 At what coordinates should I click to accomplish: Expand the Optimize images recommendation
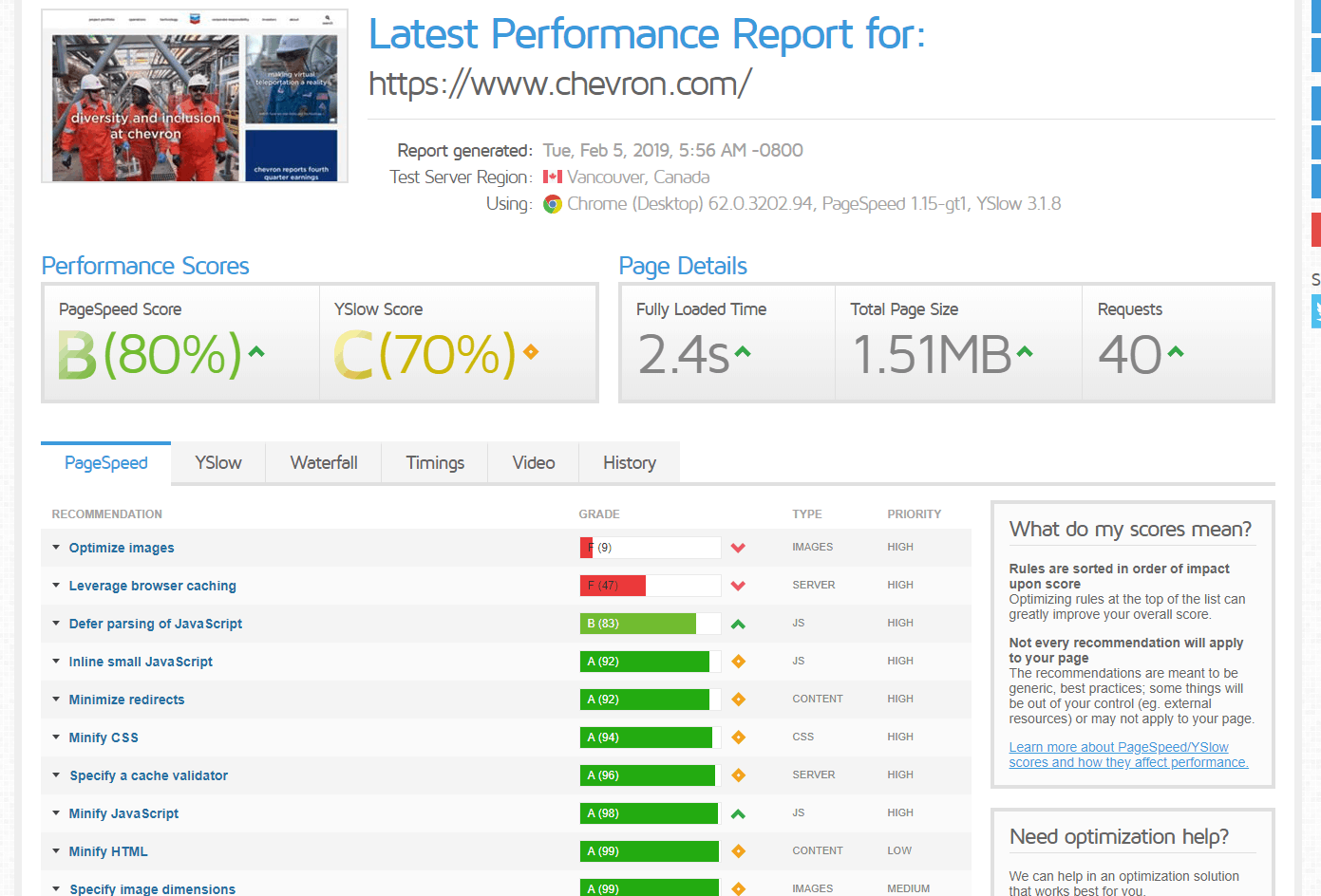pos(56,548)
